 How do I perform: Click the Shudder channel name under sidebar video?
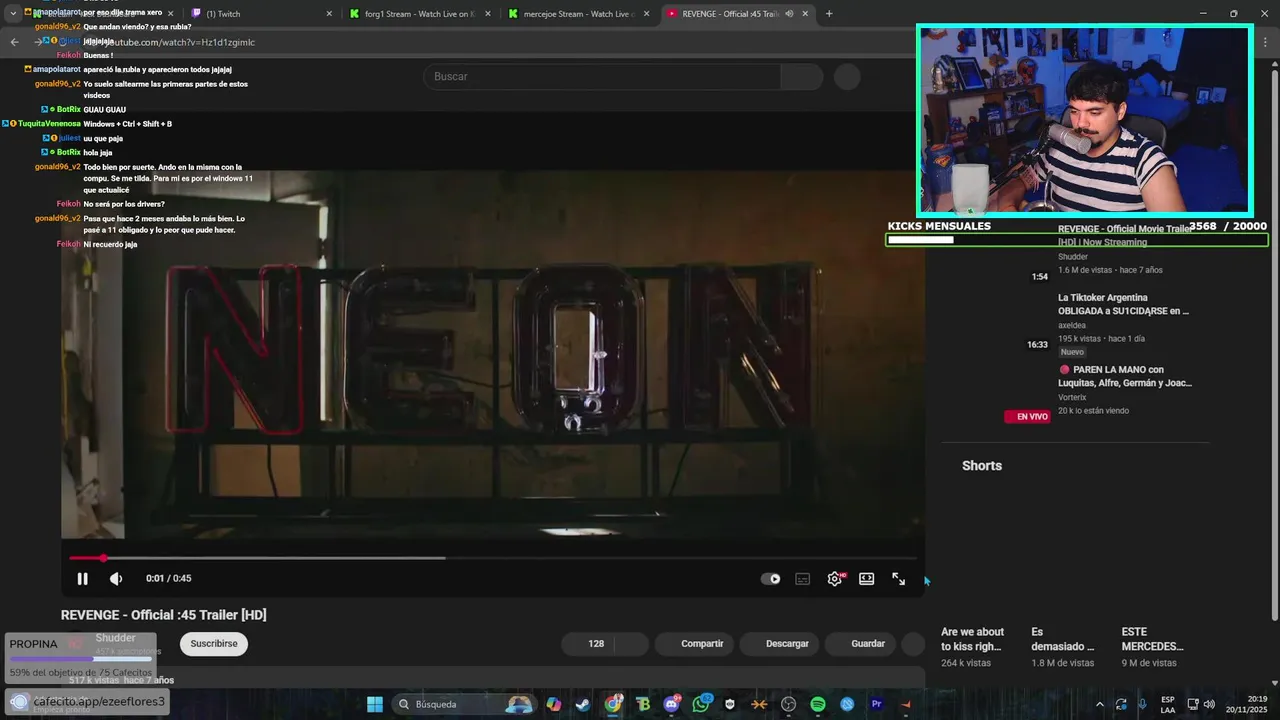tap(1073, 257)
